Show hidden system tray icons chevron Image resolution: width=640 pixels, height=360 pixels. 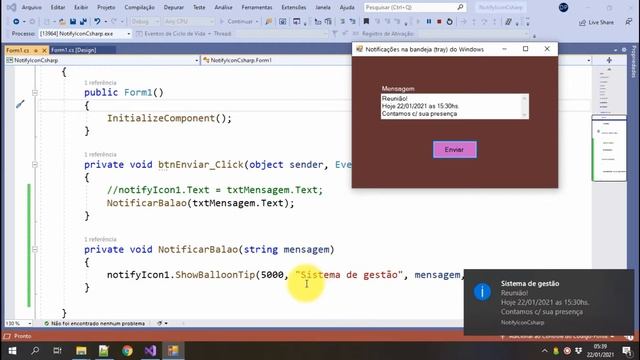[x=544, y=351]
